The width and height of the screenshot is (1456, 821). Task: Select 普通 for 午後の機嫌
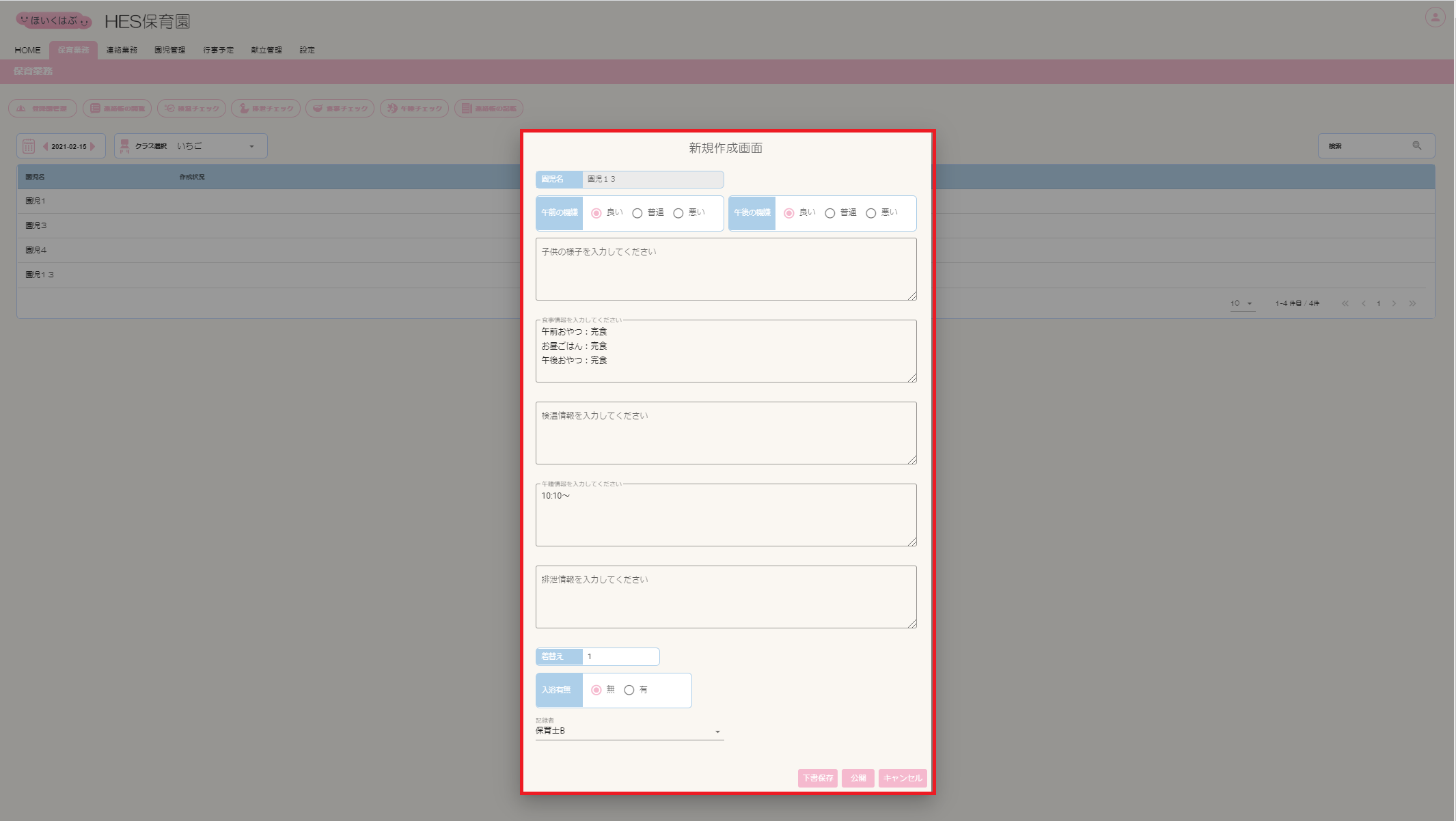830,213
